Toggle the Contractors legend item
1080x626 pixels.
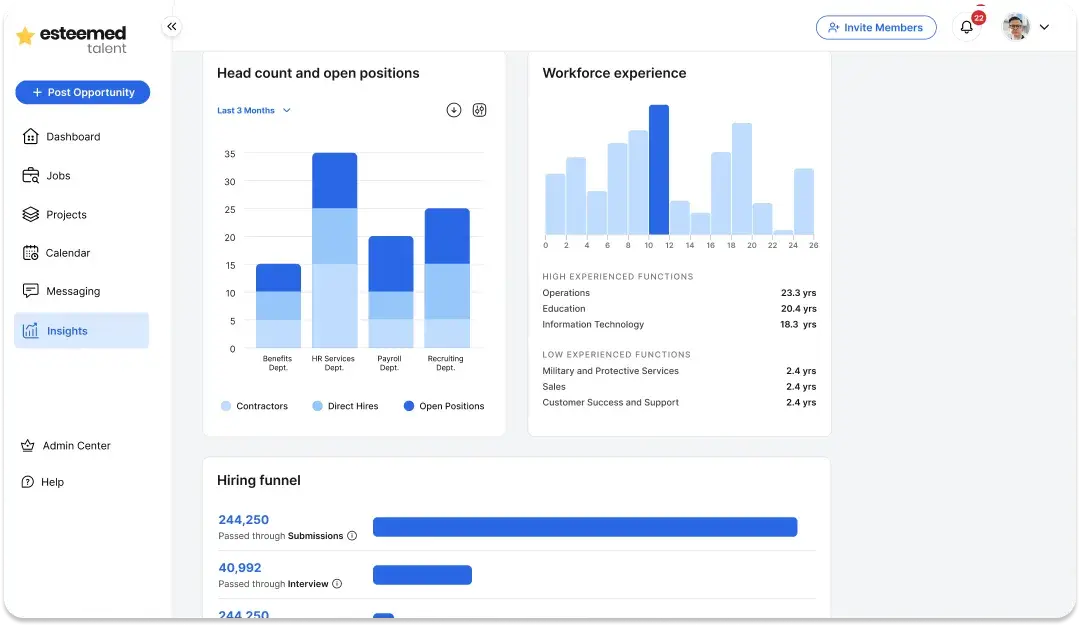253,405
